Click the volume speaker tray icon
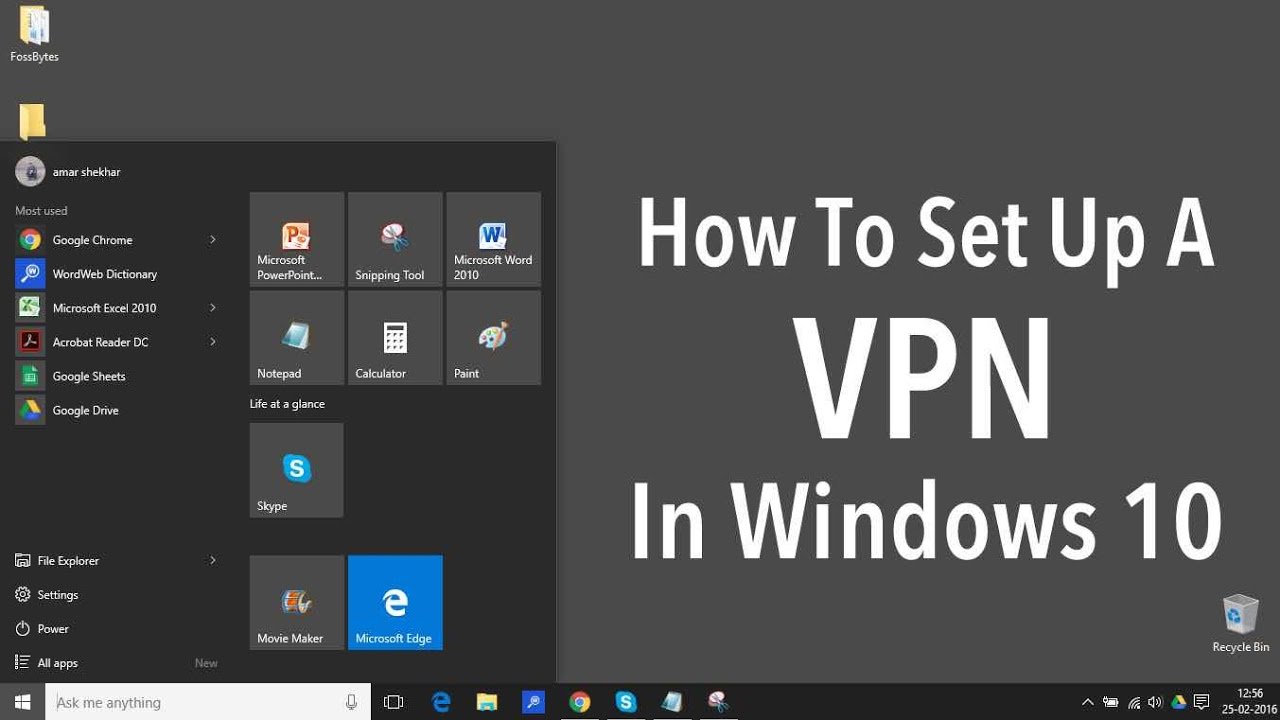This screenshot has height=720, width=1280. coord(1156,702)
